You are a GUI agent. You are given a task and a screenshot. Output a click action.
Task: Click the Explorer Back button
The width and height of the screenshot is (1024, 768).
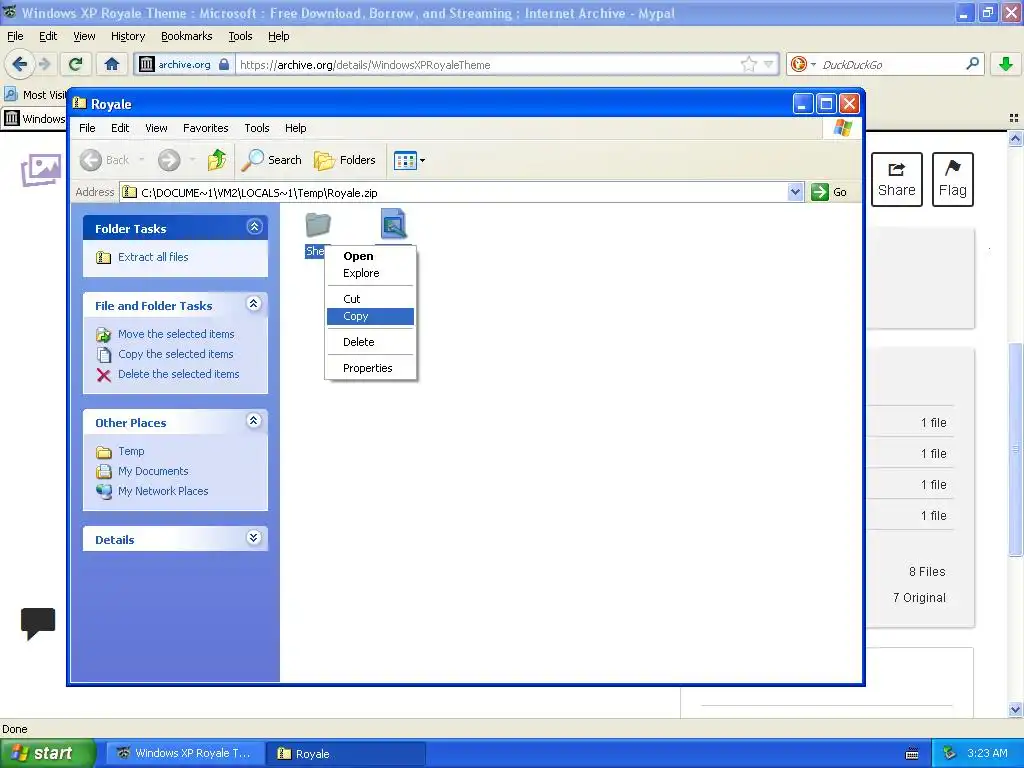click(105, 160)
